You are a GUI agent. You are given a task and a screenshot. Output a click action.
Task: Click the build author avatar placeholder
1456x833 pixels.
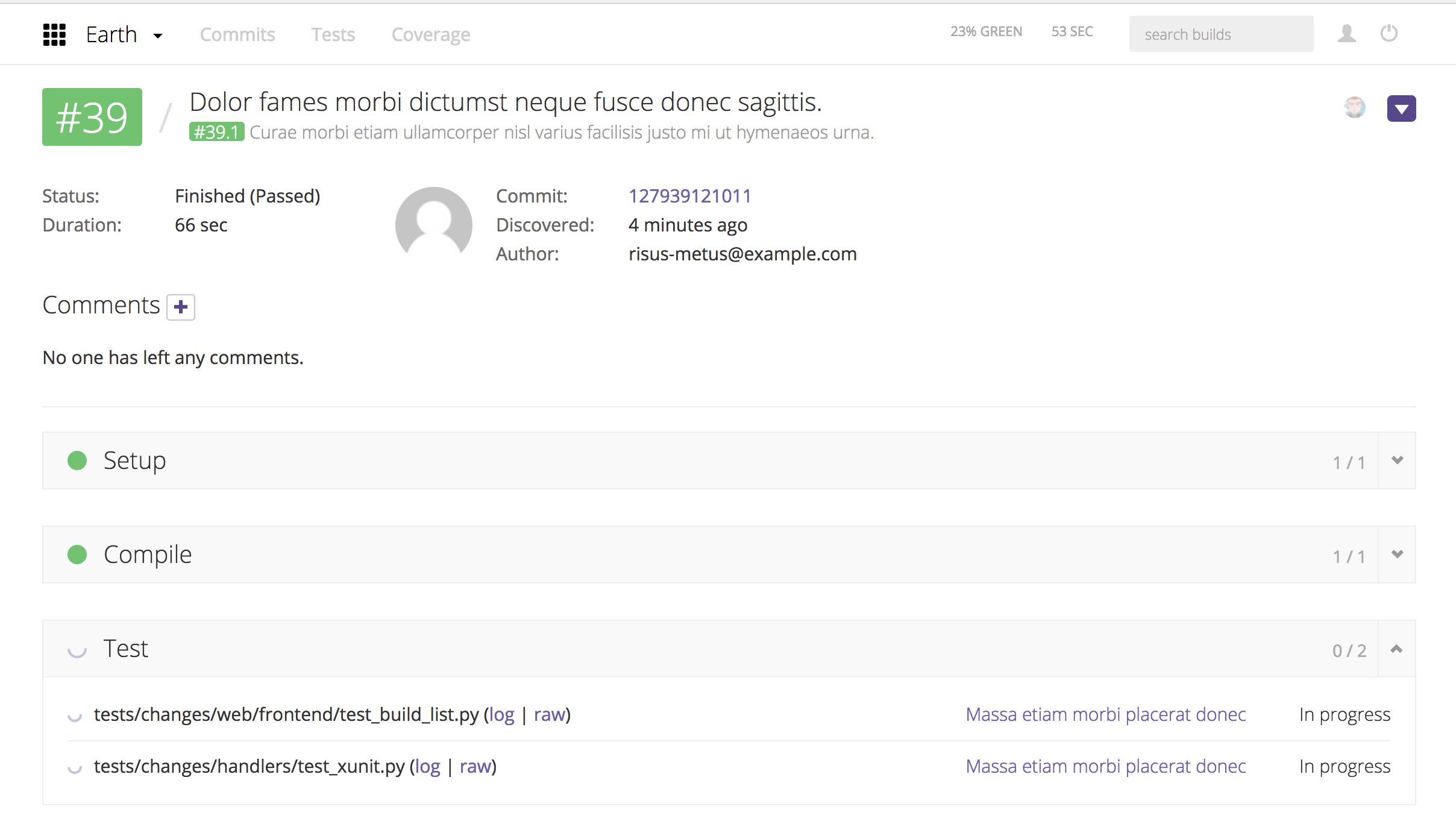pyautogui.click(x=433, y=224)
